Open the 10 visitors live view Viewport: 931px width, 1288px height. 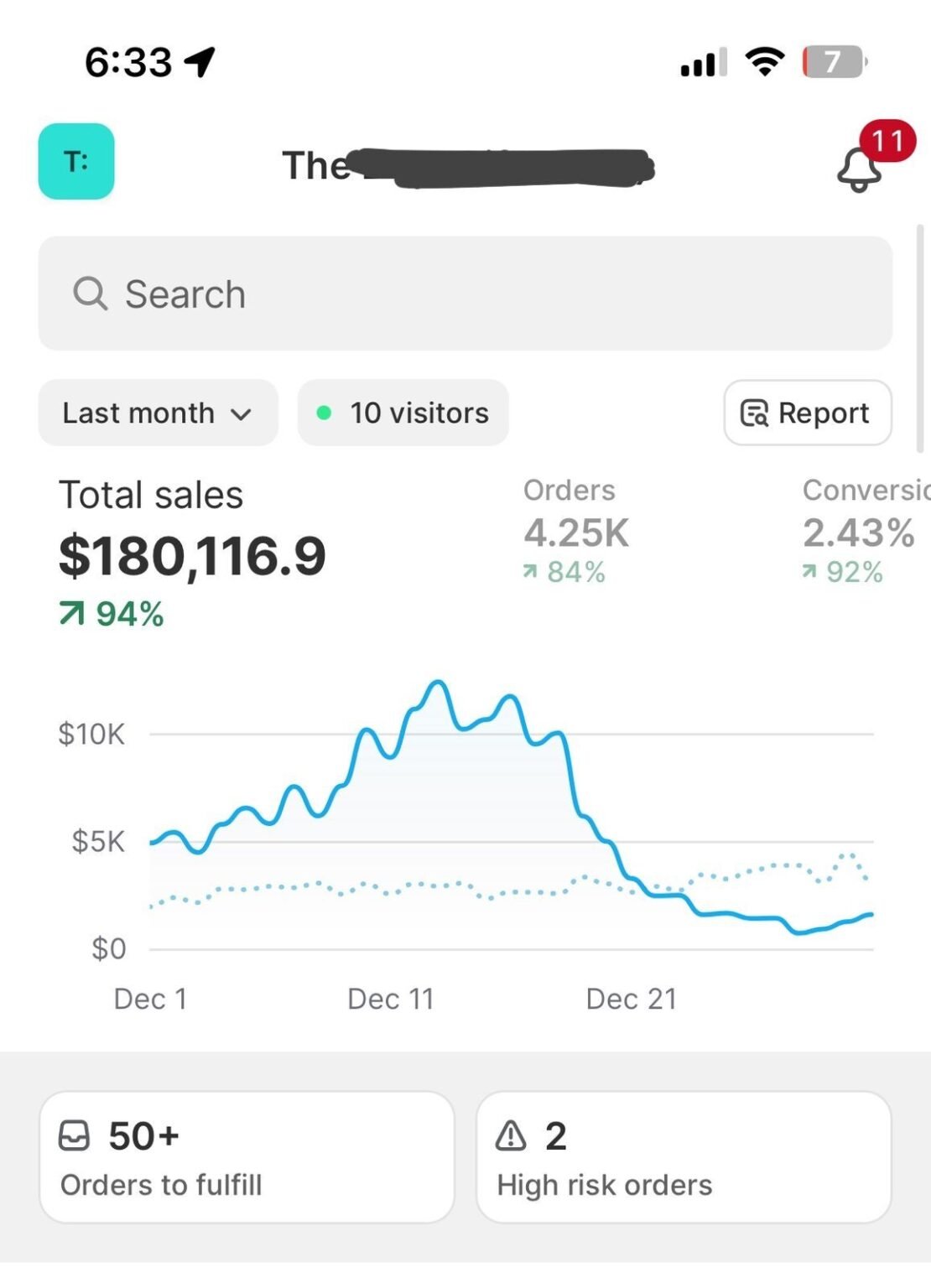click(403, 413)
